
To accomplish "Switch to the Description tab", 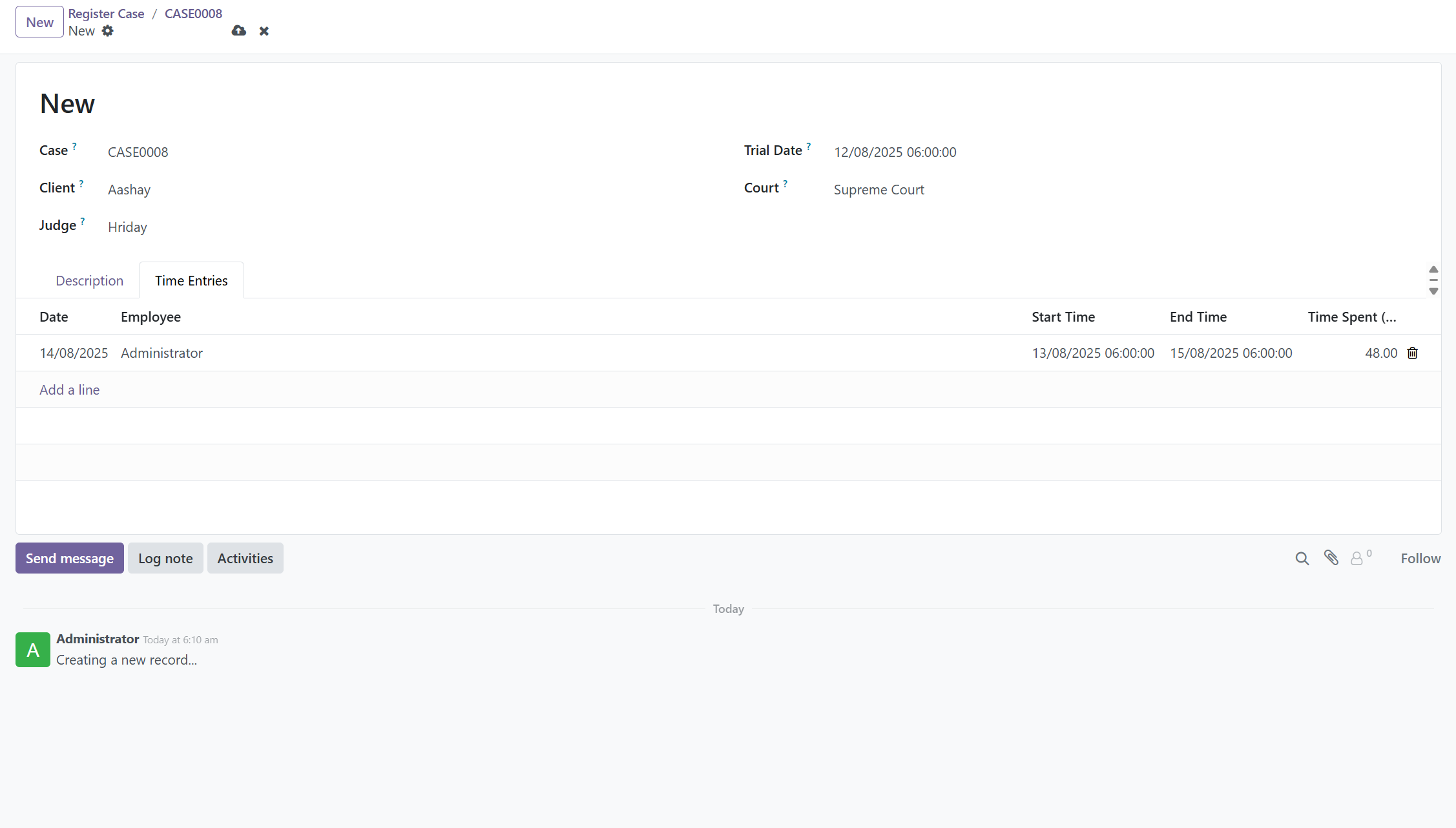I will [90, 280].
